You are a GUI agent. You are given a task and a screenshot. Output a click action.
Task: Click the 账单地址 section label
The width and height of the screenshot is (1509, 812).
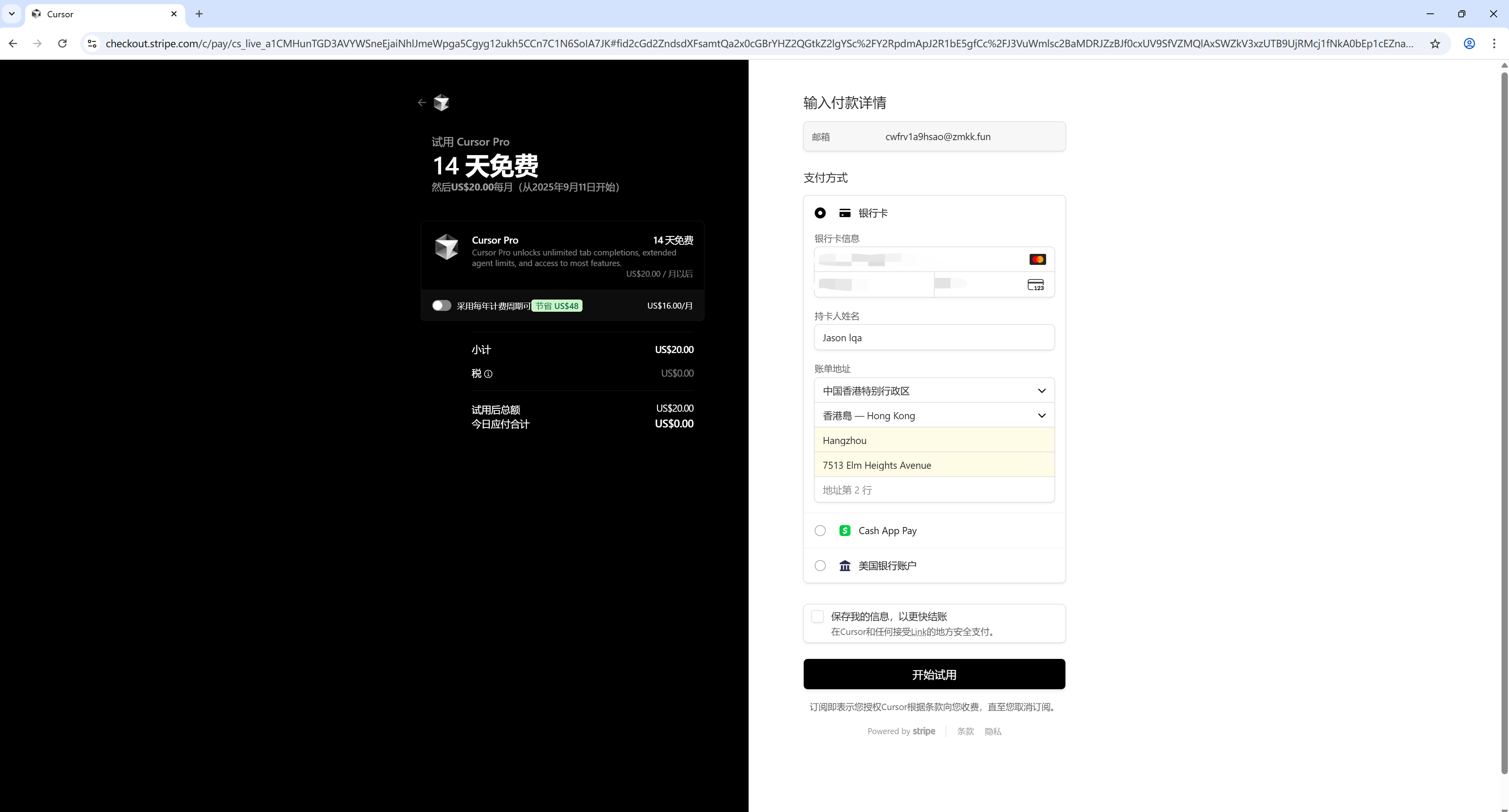pos(832,369)
